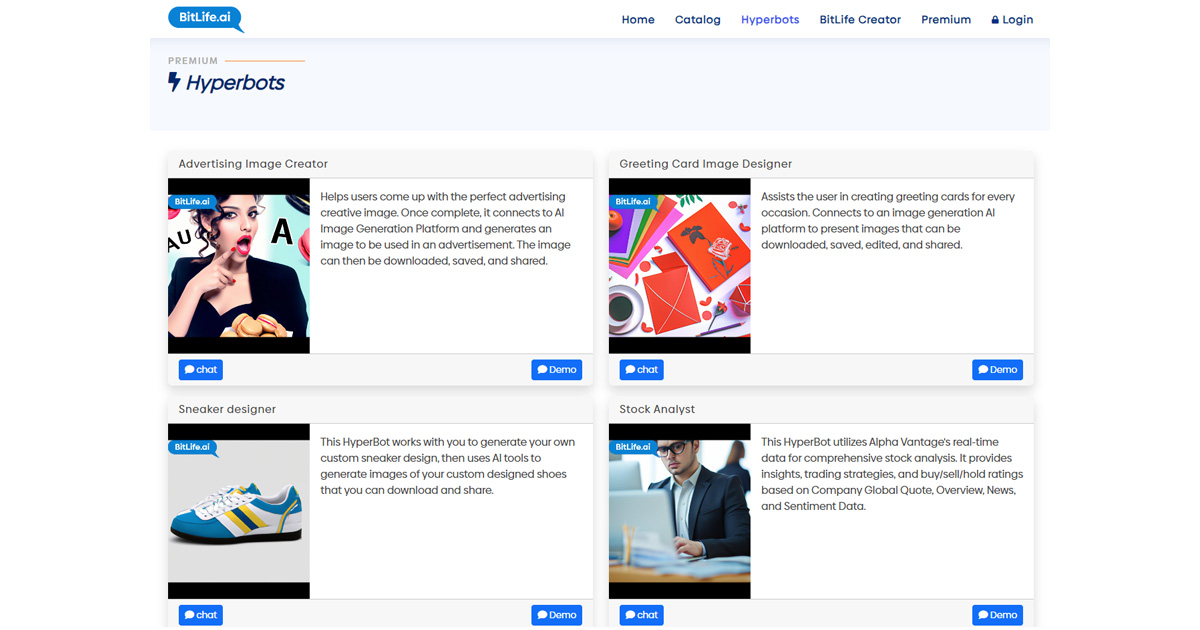The image size is (1200, 630).
Task: Launch Demo for Advertising Image Creator
Action: coord(556,370)
